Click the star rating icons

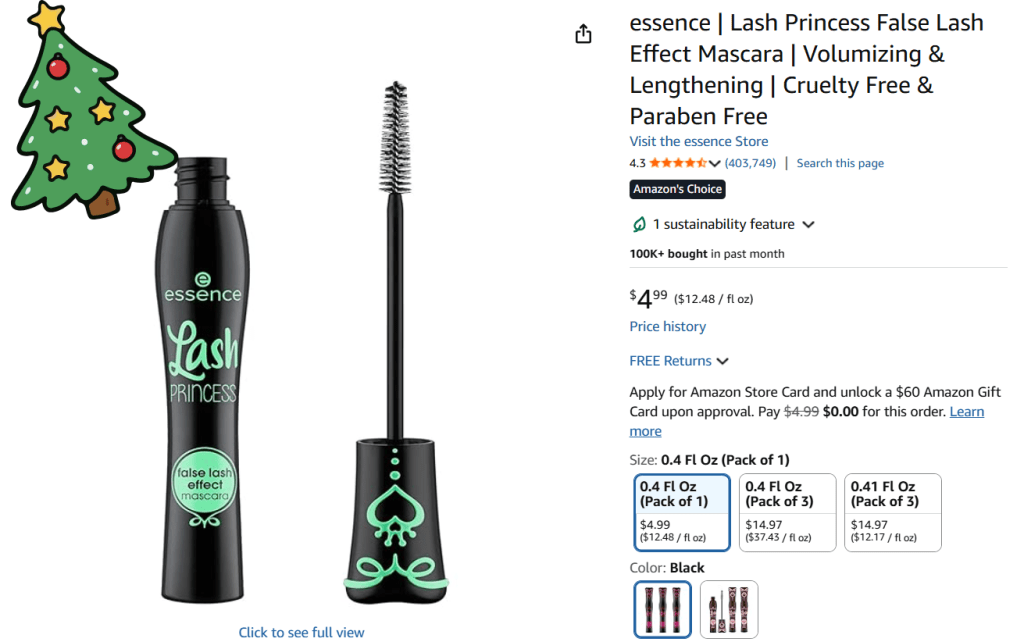pos(678,163)
